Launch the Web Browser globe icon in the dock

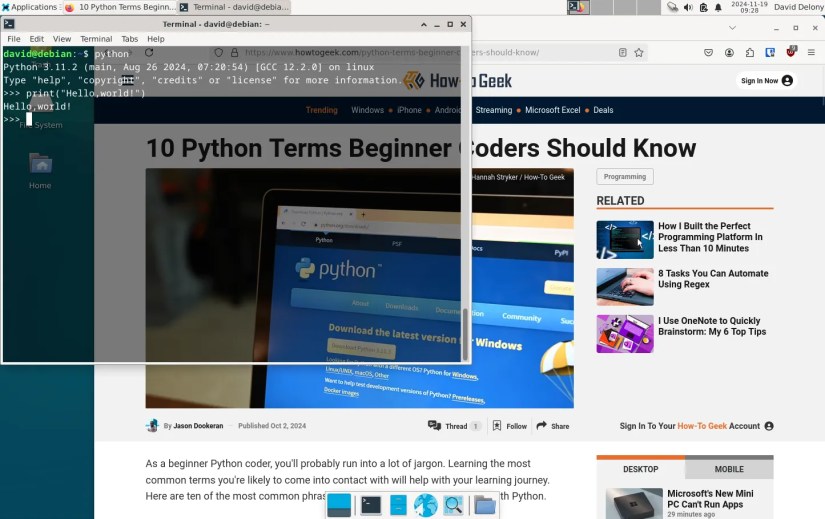click(x=425, y=505)
